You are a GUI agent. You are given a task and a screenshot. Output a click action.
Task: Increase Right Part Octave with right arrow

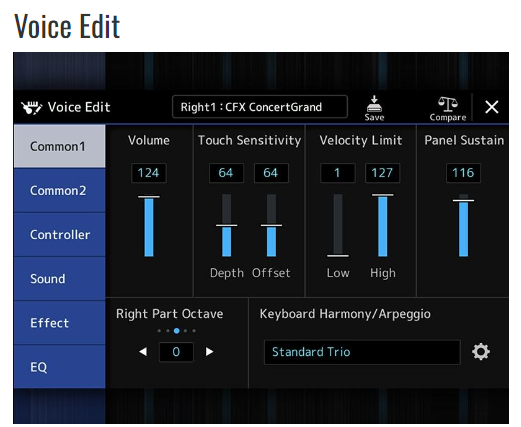(x=209, y=351)
